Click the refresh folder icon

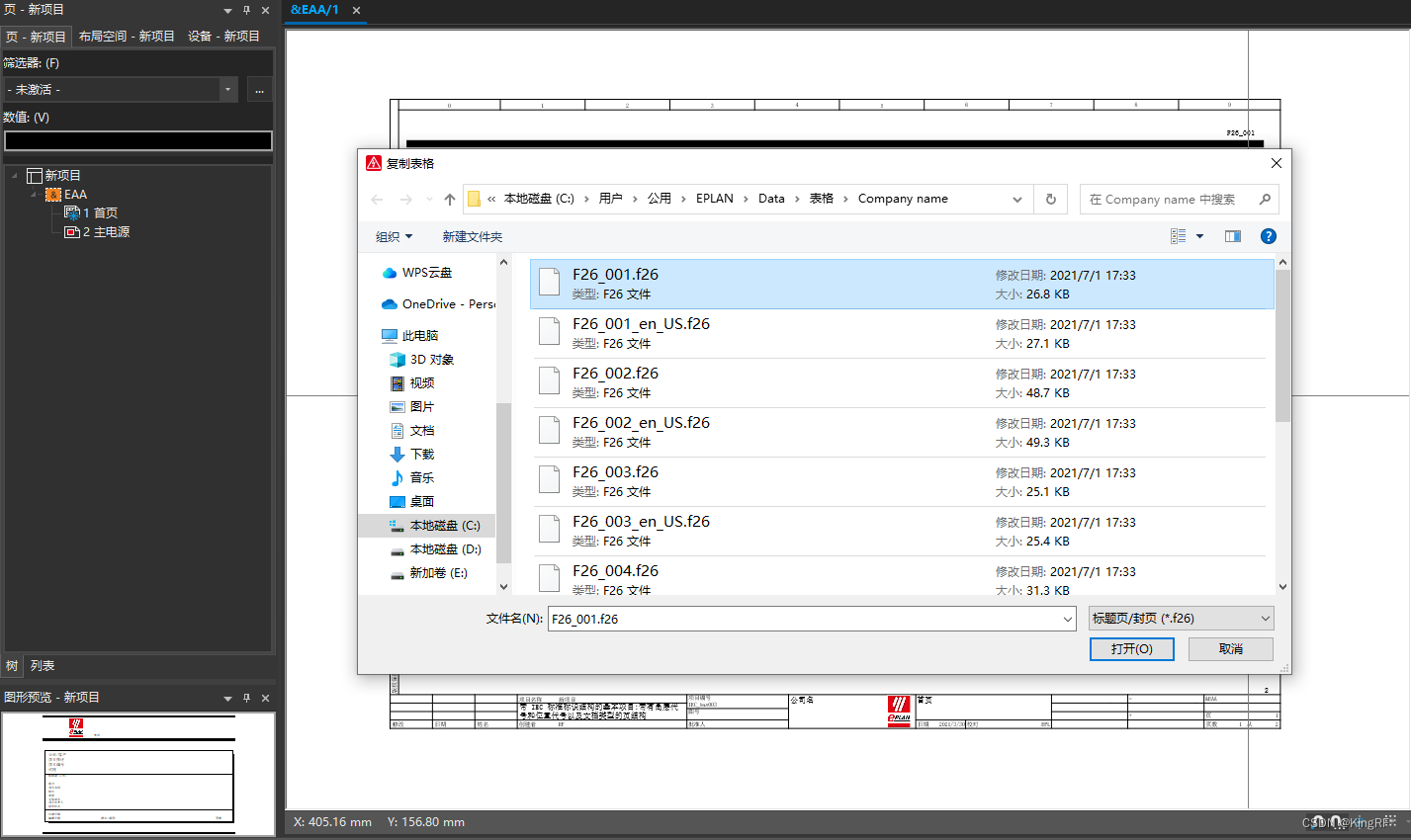pyautogui.click(x=1050, y=199)
